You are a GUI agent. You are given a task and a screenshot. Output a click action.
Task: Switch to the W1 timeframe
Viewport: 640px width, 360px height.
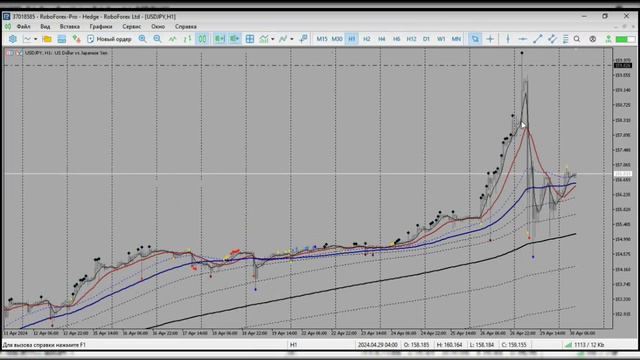[441, 39]
